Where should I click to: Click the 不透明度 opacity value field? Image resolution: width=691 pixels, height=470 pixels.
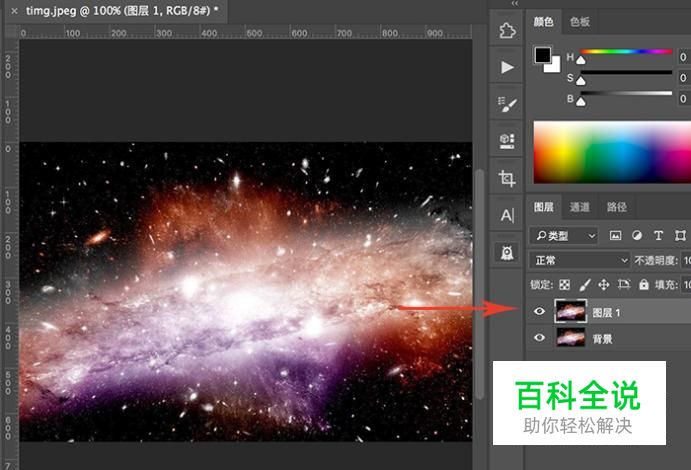[x=686, y=260]
